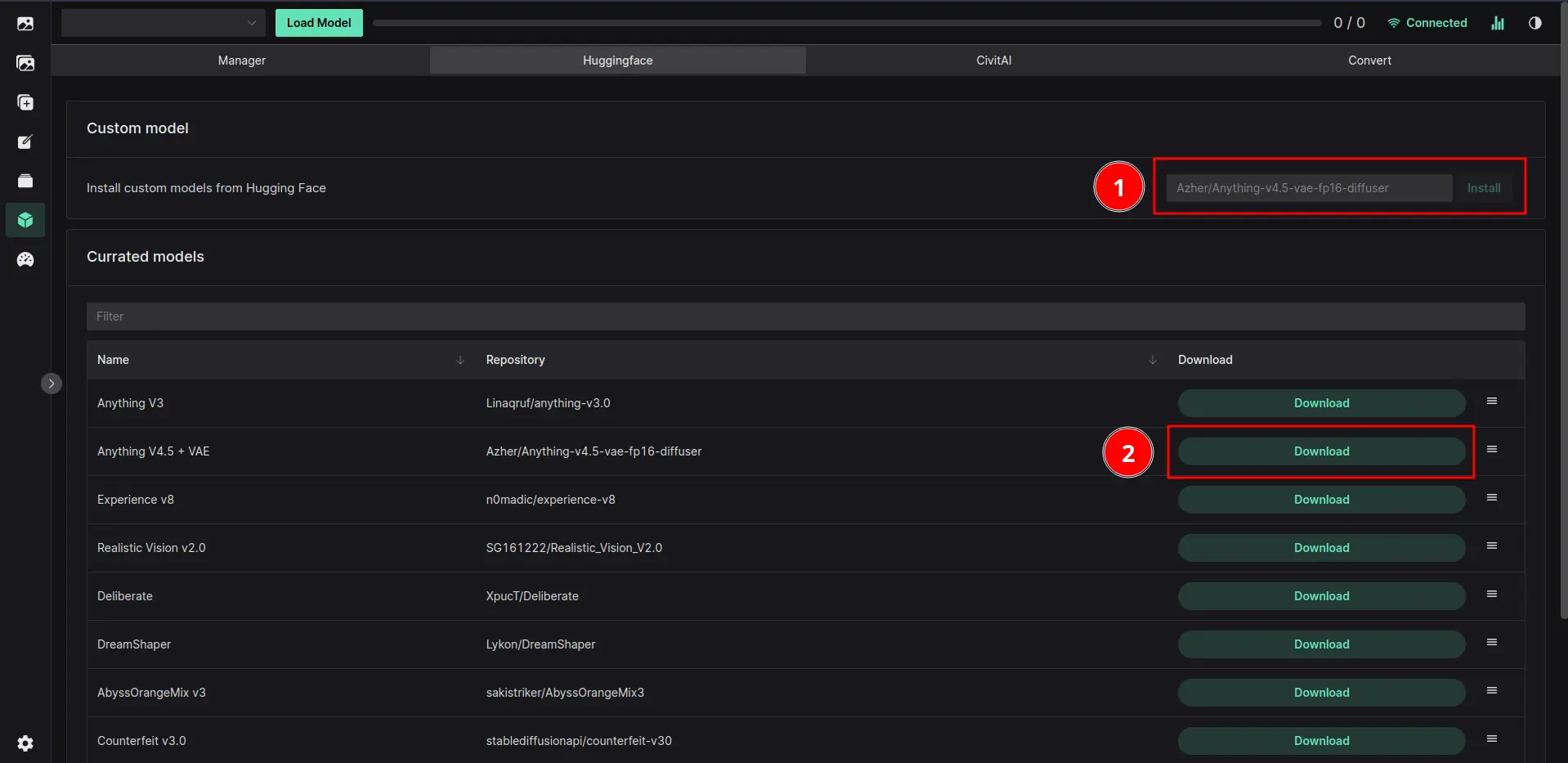Image resolution: width=1568 pixels, height=763 pixels.
Task: Select the sakistriker/AbyssOrangeMix3 repository text
Action: pyautogui.click(x=565, y=693)
